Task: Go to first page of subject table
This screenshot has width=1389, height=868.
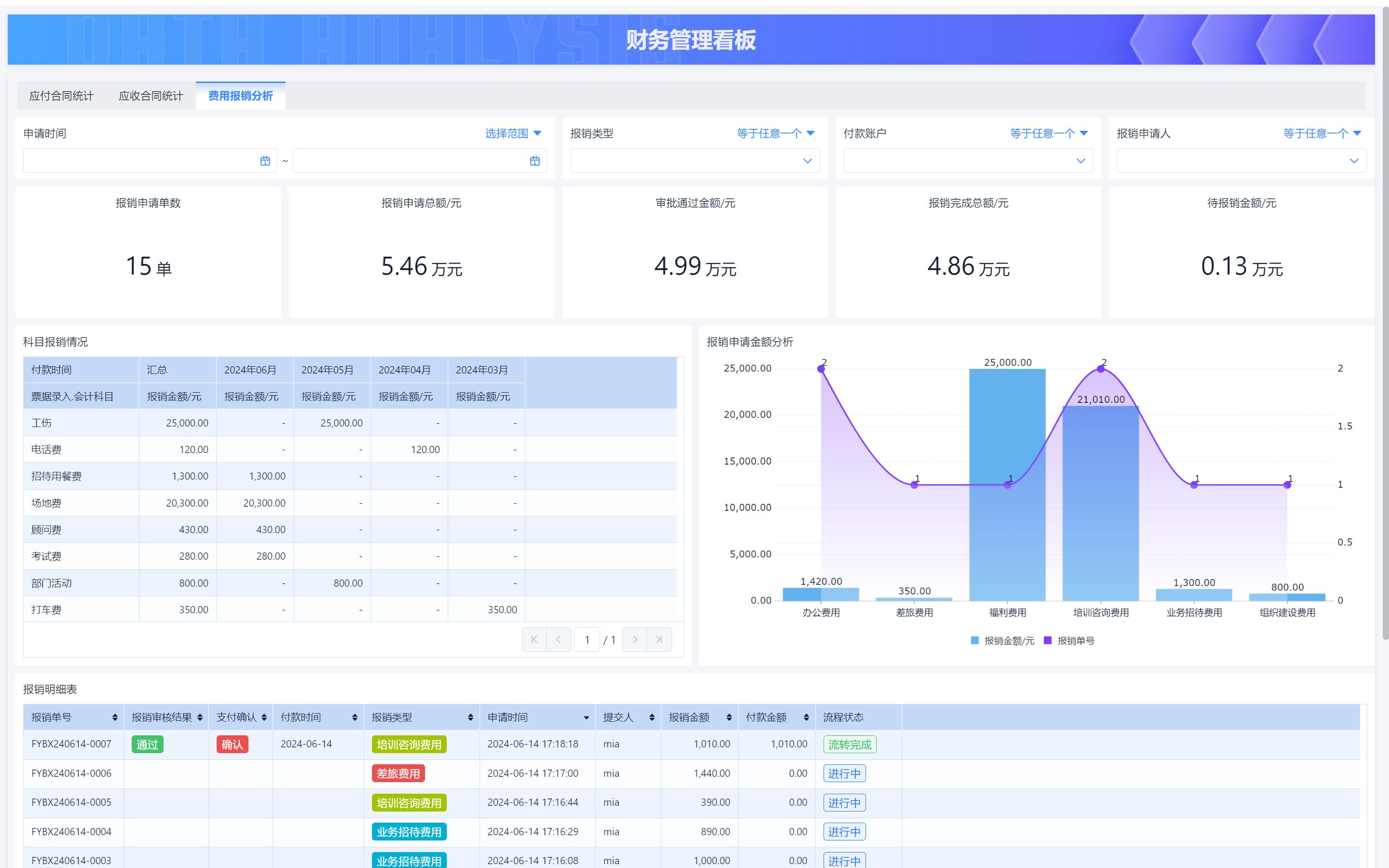Action: [x=534, y=639]
